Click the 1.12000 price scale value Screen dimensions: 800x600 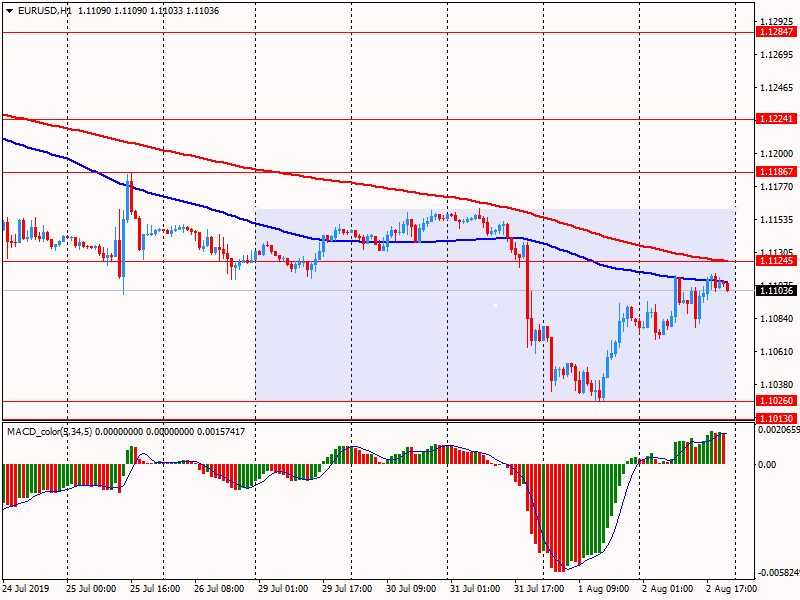[777, 154]
